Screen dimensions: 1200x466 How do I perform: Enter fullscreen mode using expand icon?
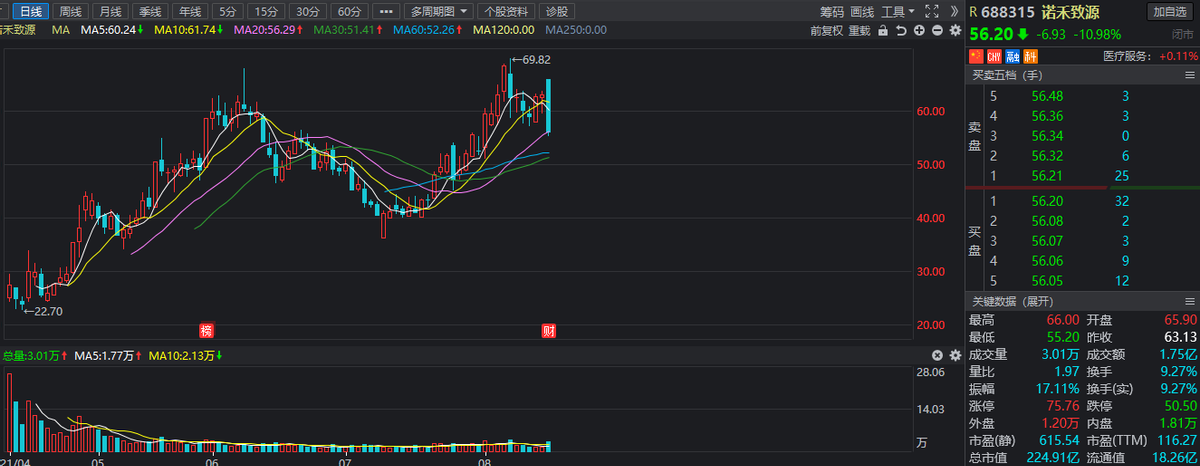click(931, 12)
